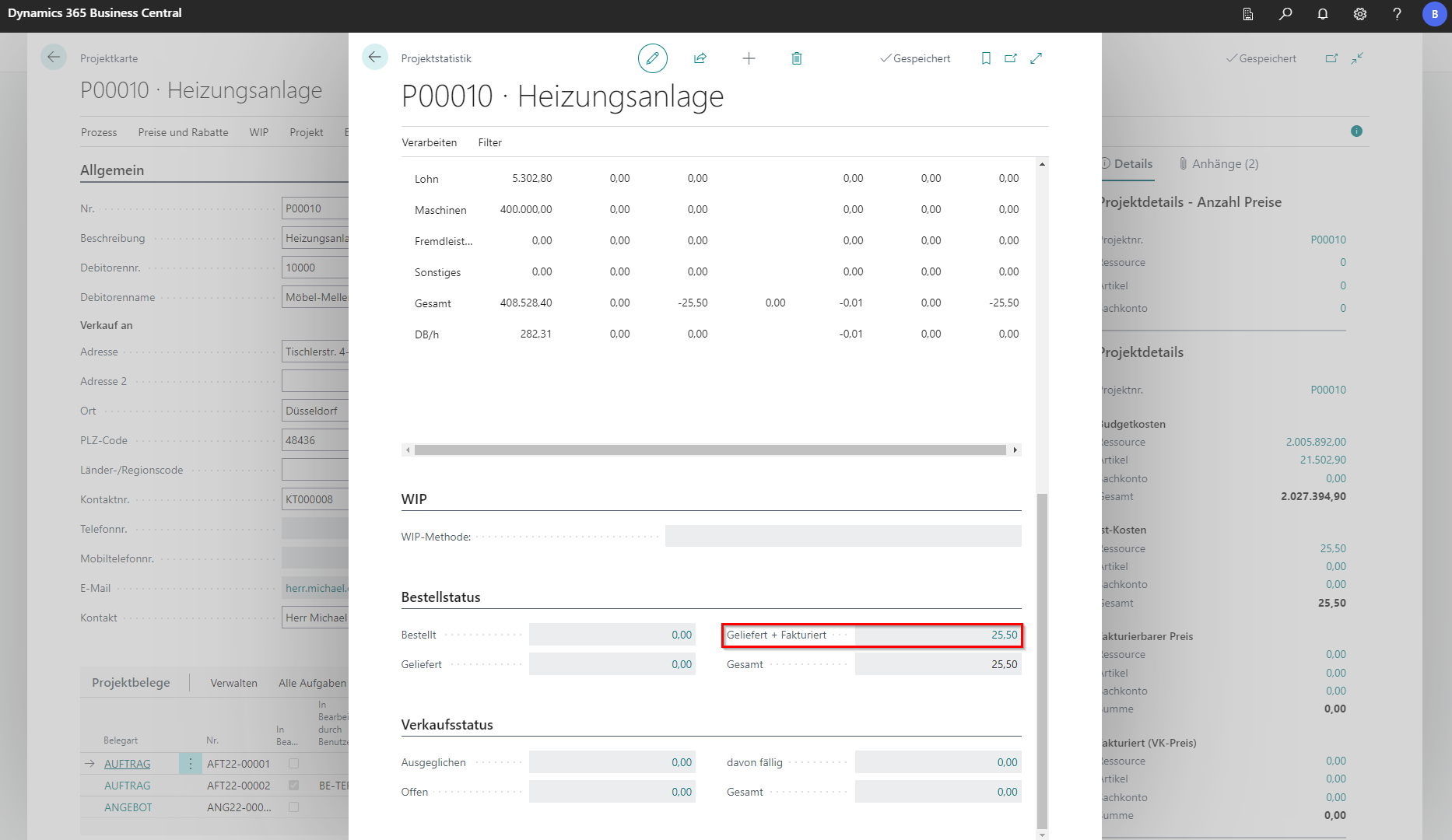1452x840 pixels.
Task: Click the plus icon to create new
Action: [x=749, y=58]
